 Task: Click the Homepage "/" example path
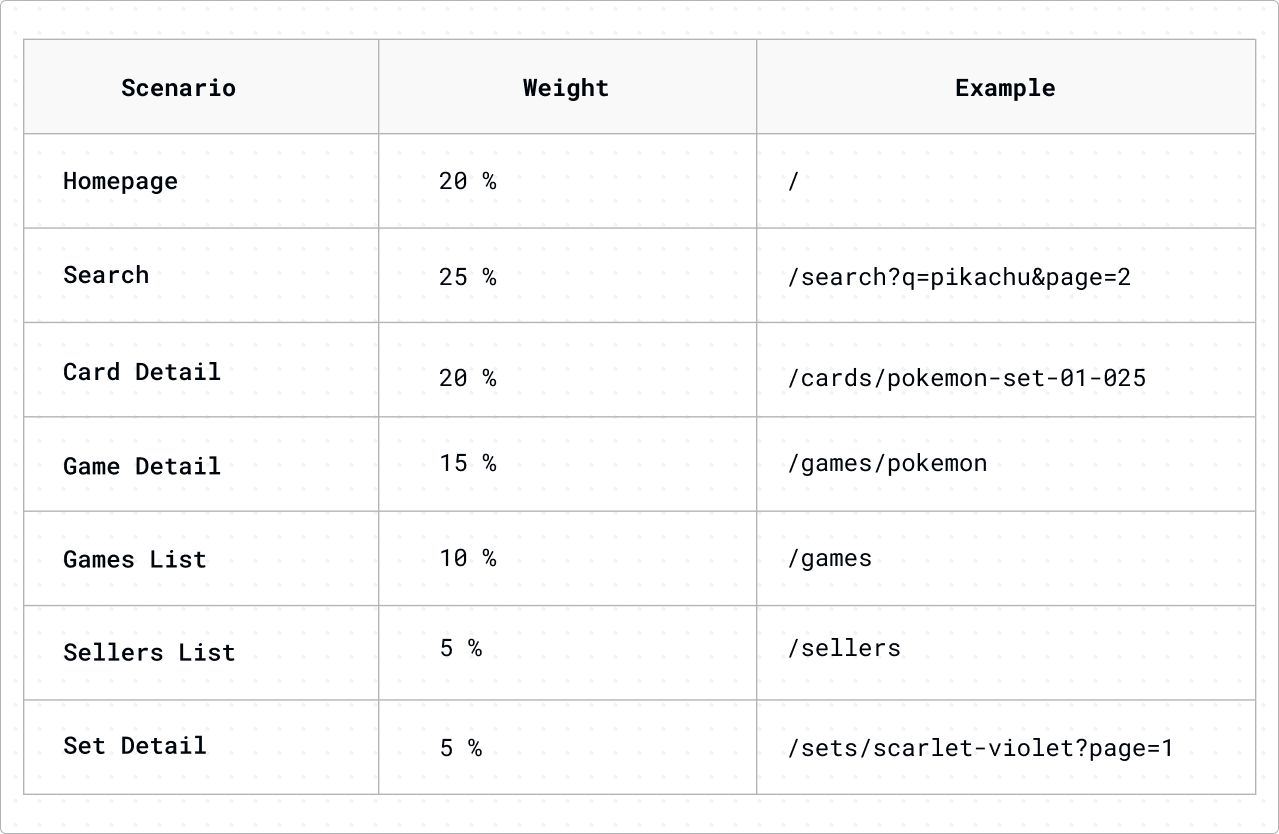pyautogui.click(x=794, y=181)
